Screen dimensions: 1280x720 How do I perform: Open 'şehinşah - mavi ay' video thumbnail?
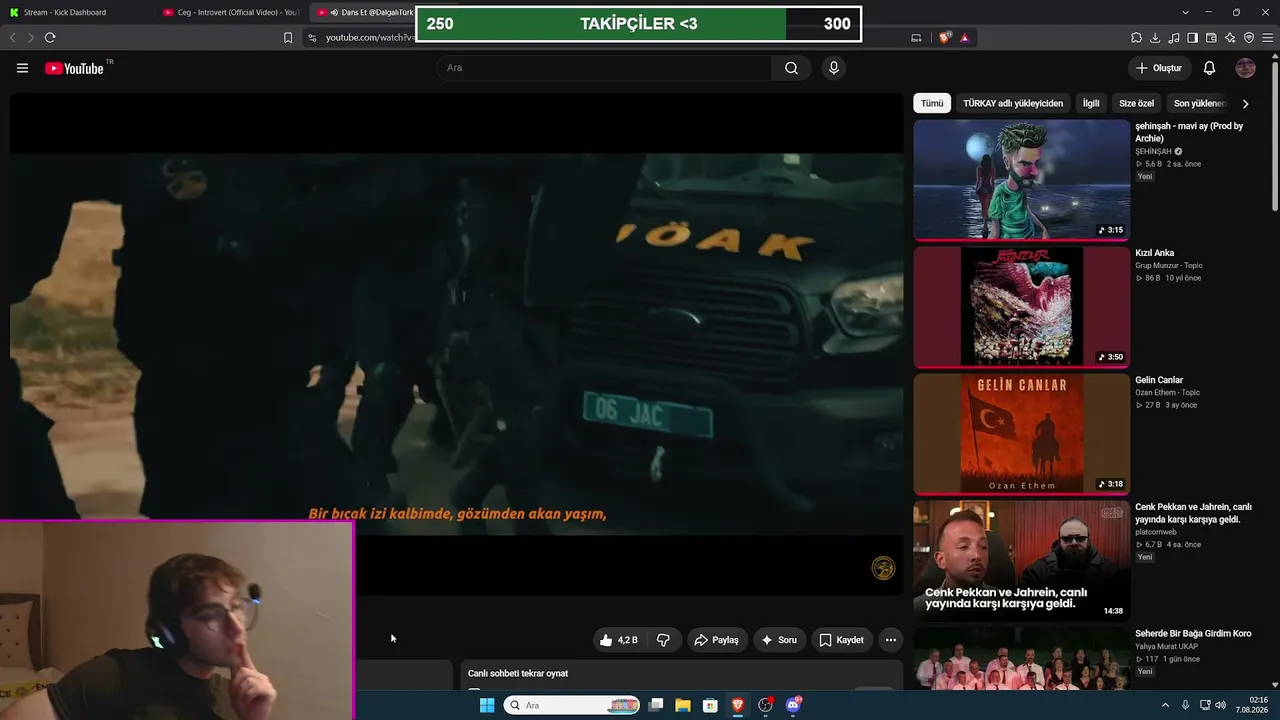1021,180
